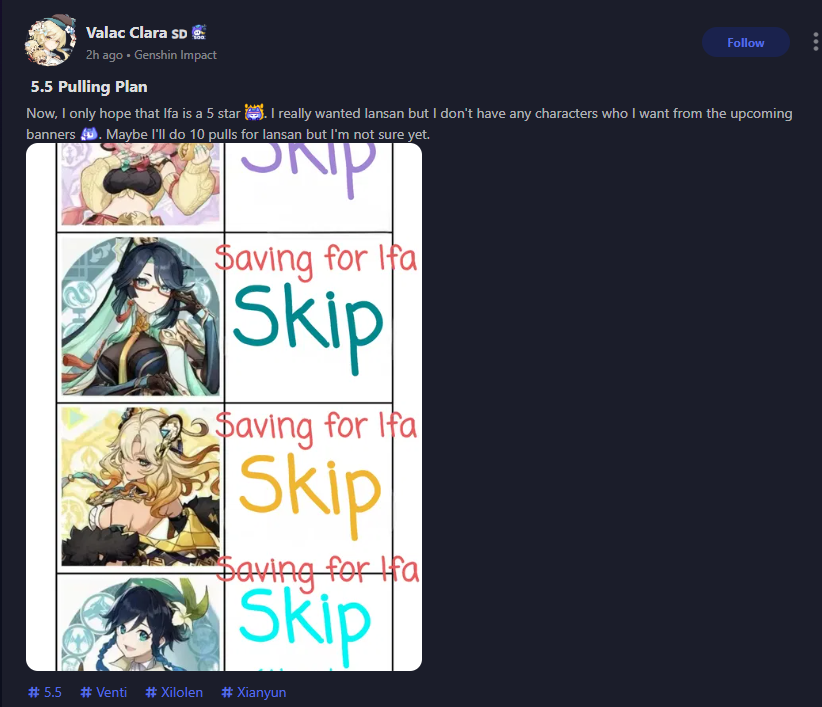The image size is (822, 707).
Task: Click the Xianyun character portrait in image
Action: 140,317
